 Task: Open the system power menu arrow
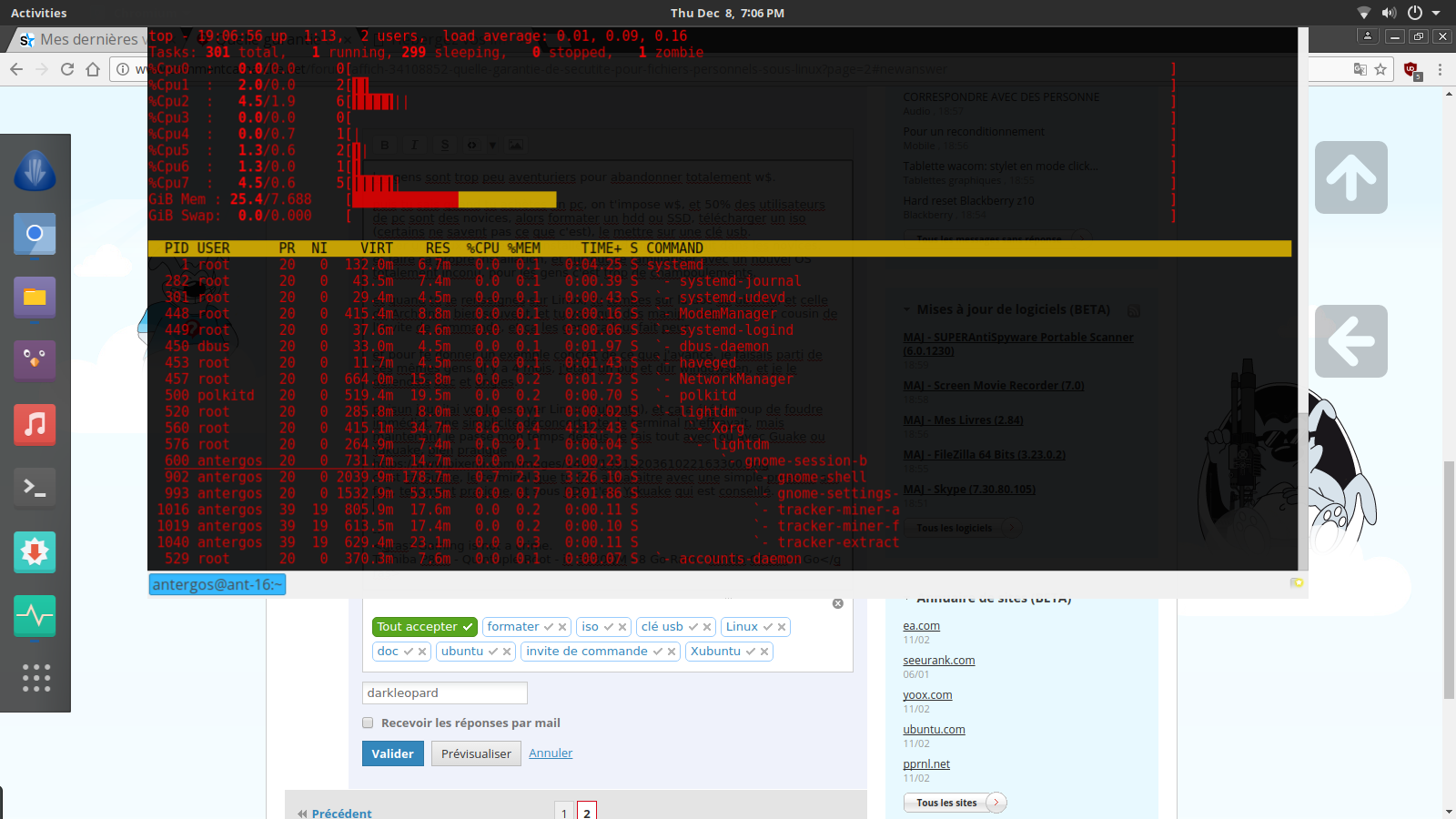[x=1436, y=13]
